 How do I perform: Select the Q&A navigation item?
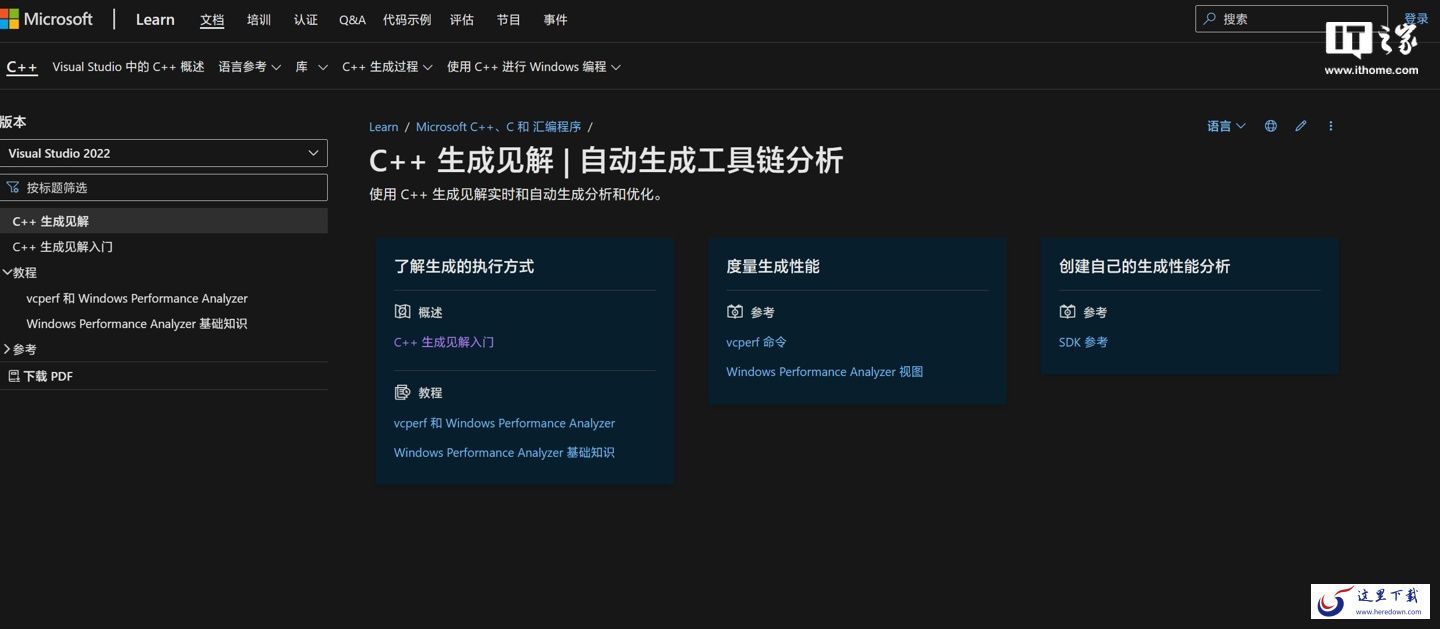tap(352, 20)
